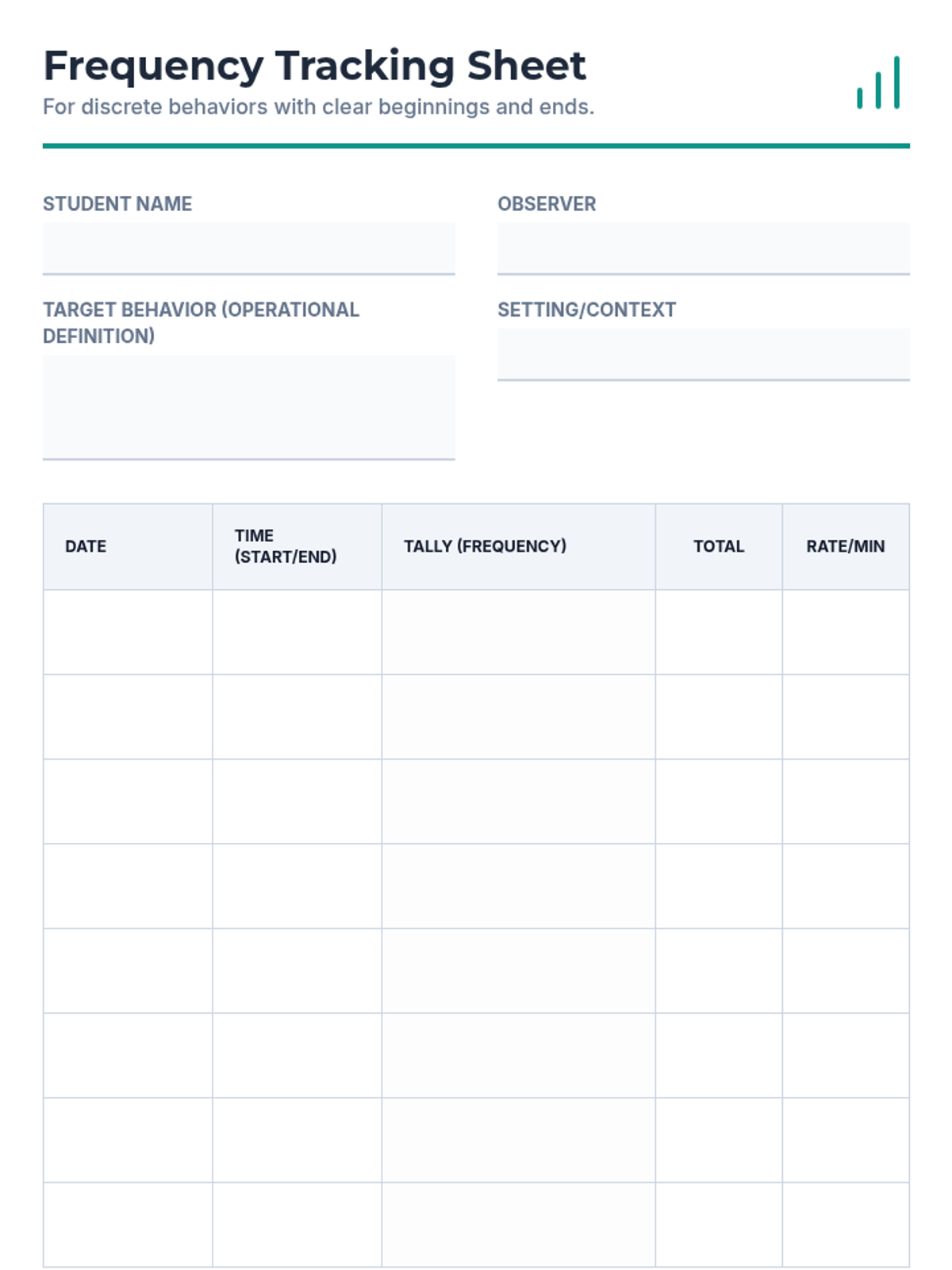Click the first row Total cell
This screenshot has width=952, height=1270.
(719, 632)
